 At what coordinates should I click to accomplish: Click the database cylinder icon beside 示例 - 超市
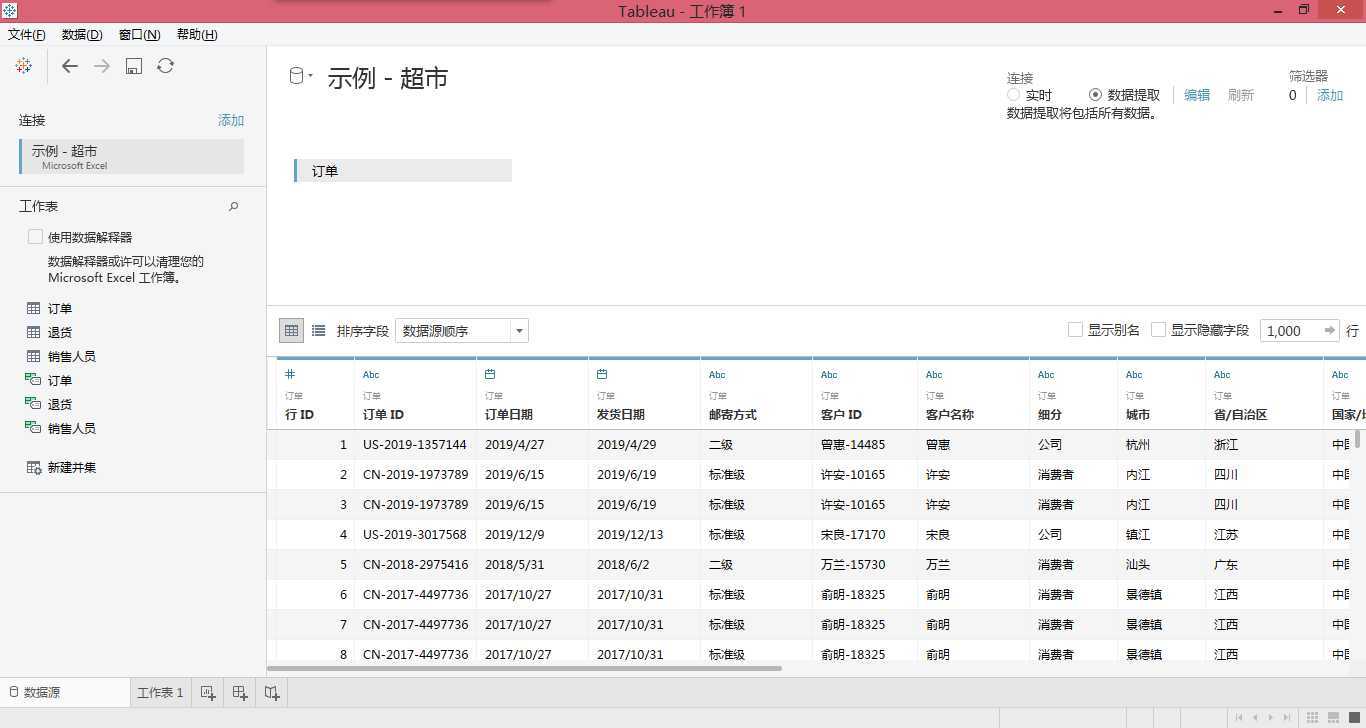296,76
